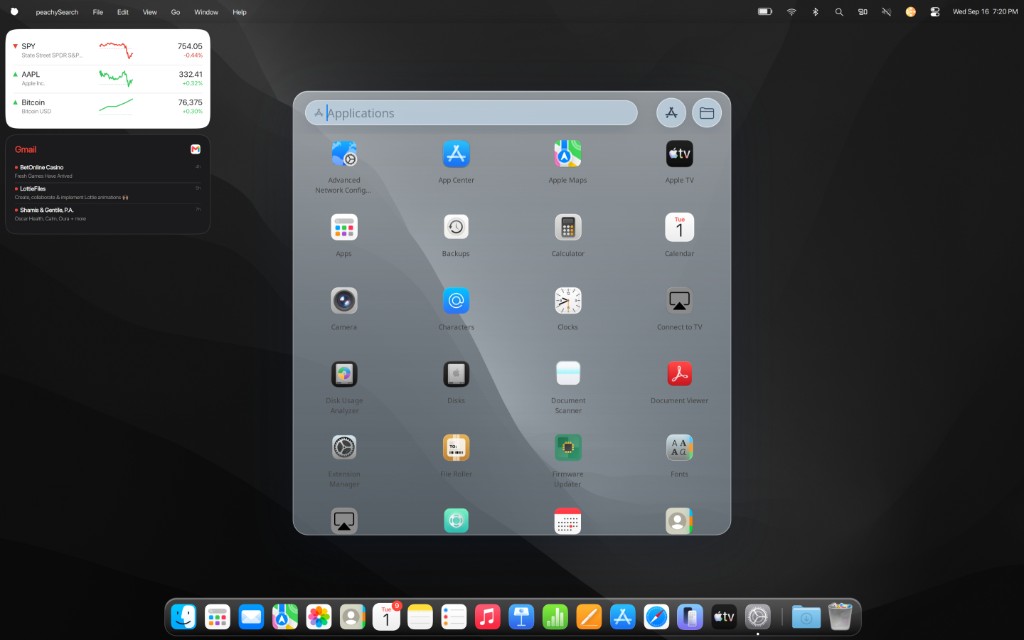
Task: Open the Trash in the Dock
Action: [840, 616]
